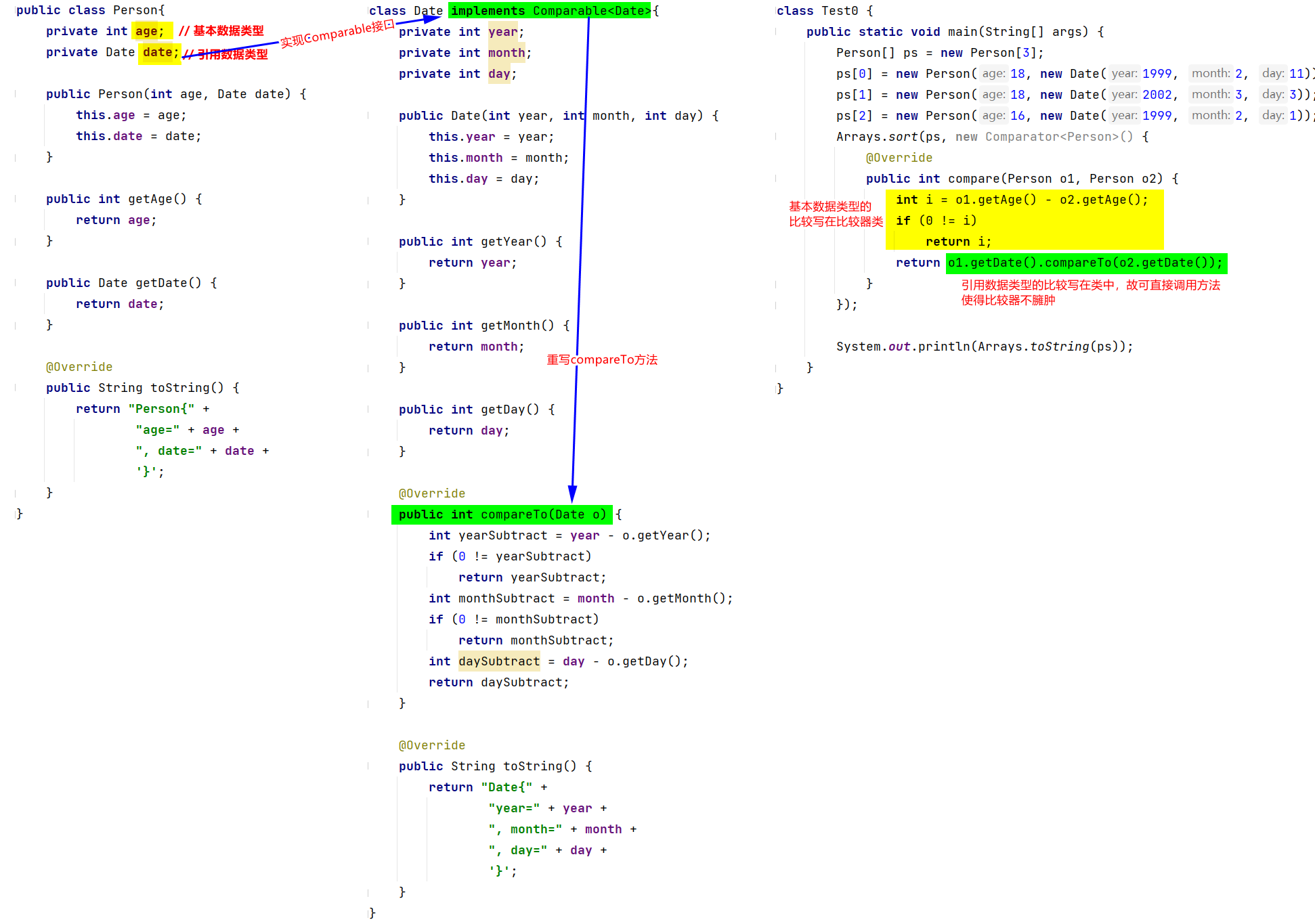Viewport: 1315px width, 924px height.
Task: Click @Override above Person's toString method
Action: (x=79, y=367)
